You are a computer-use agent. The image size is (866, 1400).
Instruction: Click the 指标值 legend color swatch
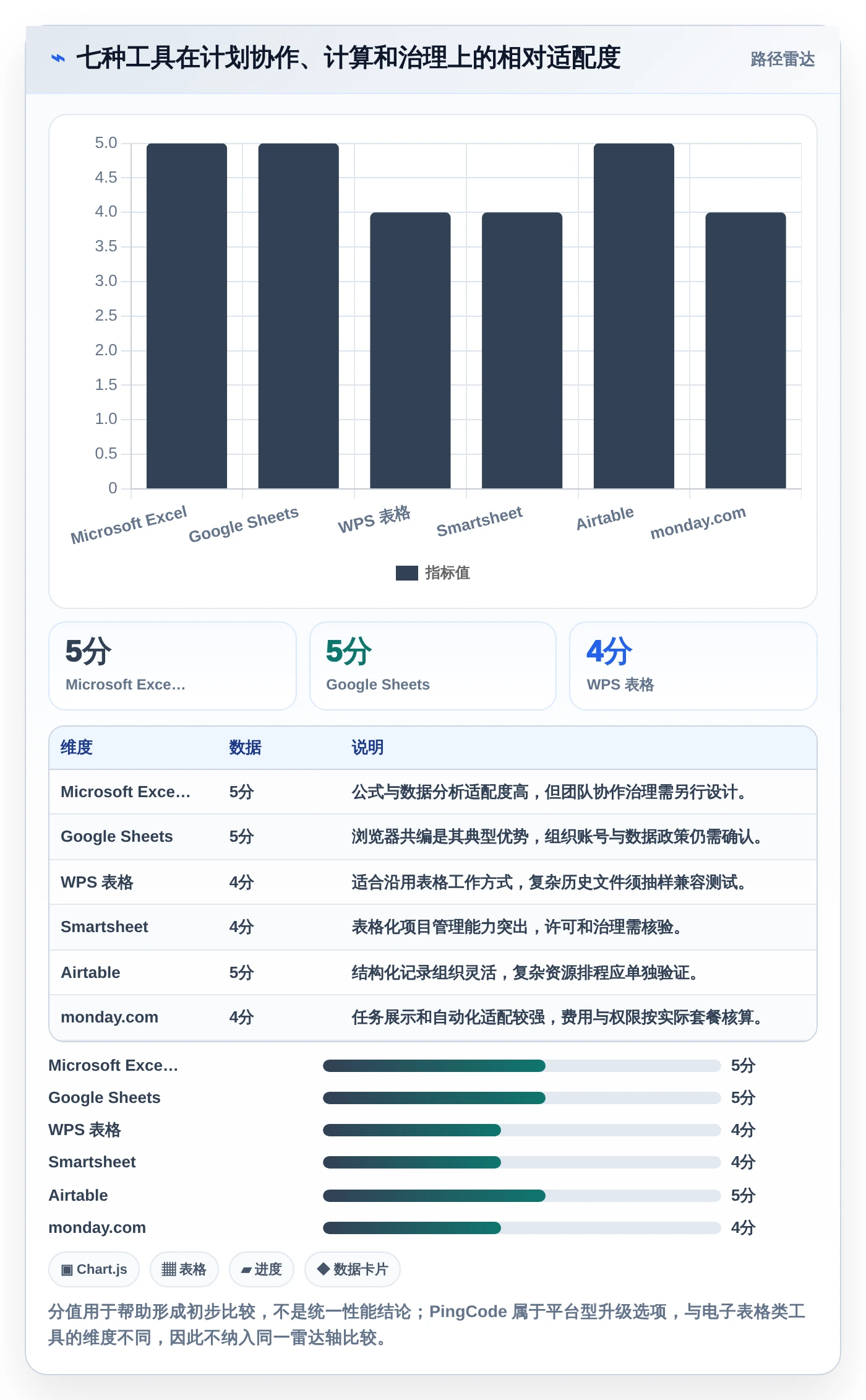406,573
